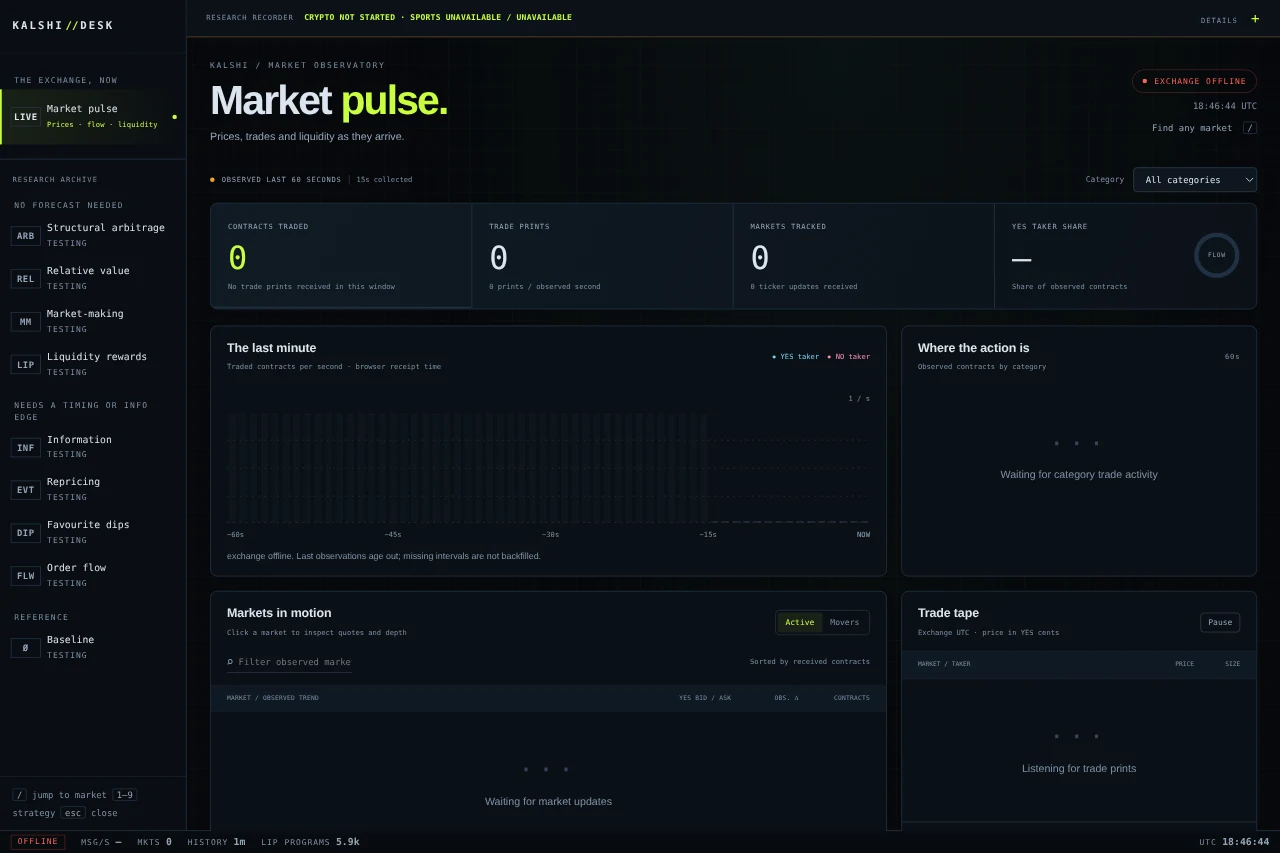Click the Exchange Offline status badge
Viewport: 1280px width, 853px height.
[x=1194, y=81]
